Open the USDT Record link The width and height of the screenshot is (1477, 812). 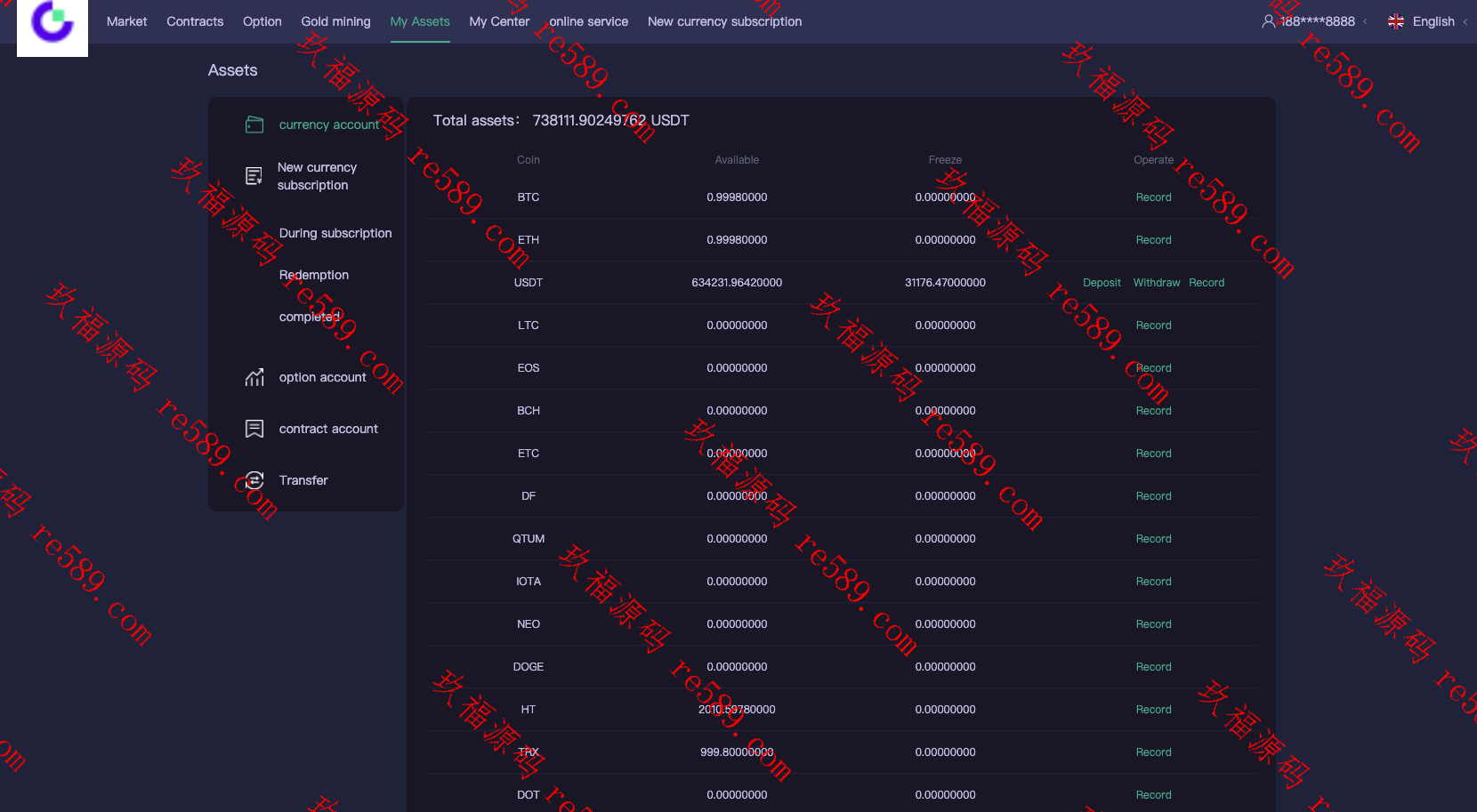pos(1207,283)
